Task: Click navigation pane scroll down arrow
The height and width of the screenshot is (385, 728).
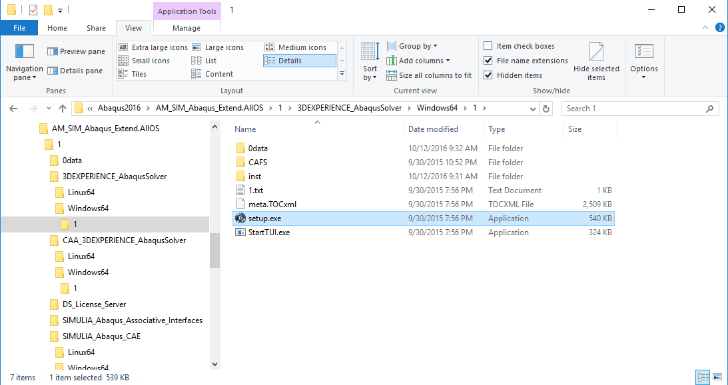Action: click(214, 365)
